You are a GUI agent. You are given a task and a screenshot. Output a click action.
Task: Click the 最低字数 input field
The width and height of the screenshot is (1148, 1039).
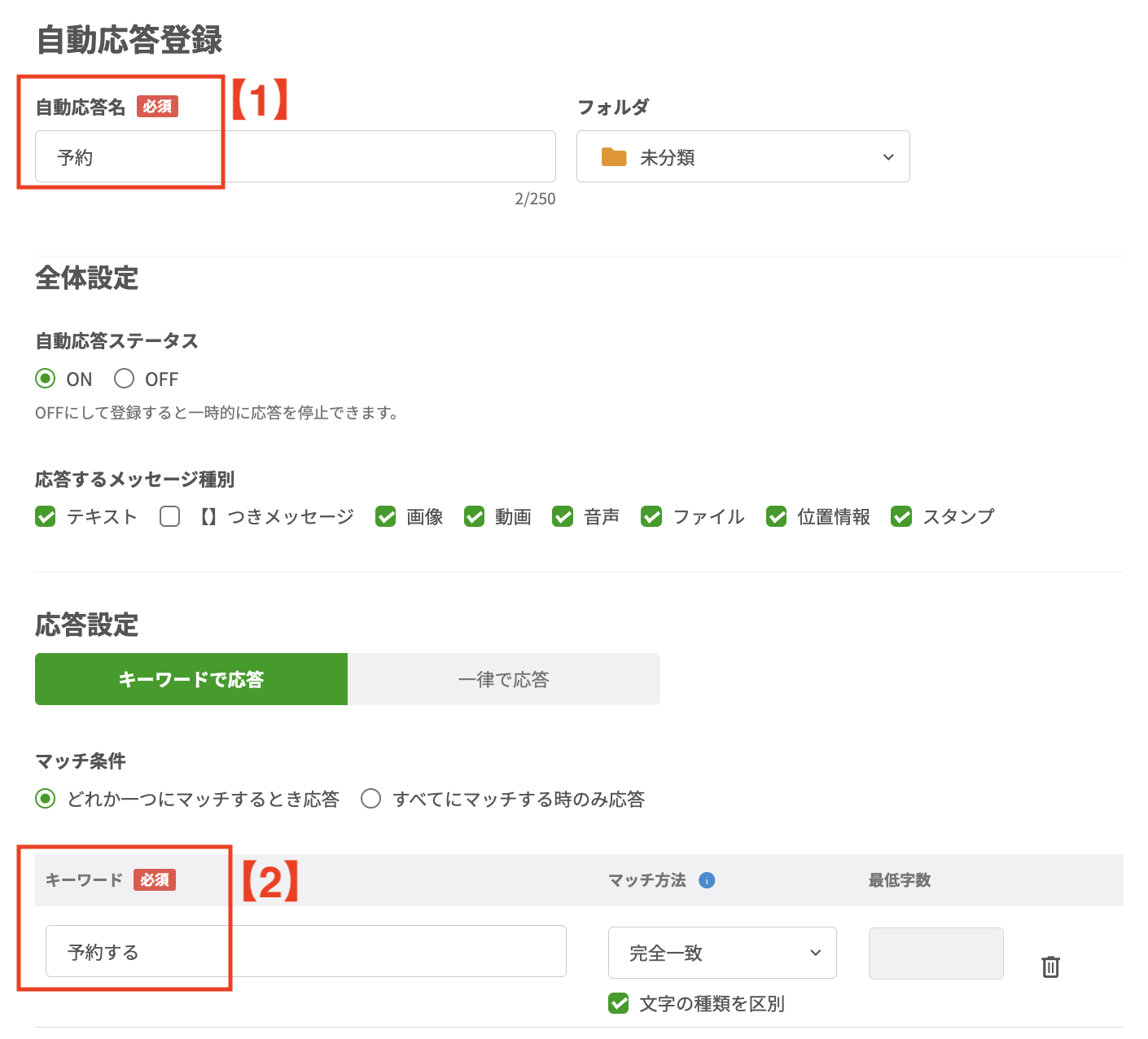pos(935,953)
